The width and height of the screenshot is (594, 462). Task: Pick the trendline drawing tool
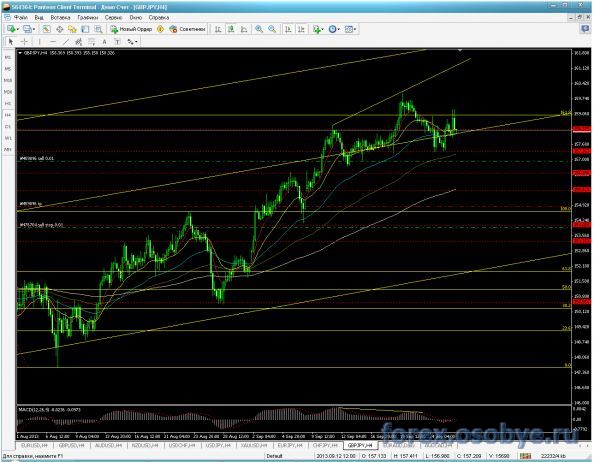pyautogui.click(x=66, y=42)
